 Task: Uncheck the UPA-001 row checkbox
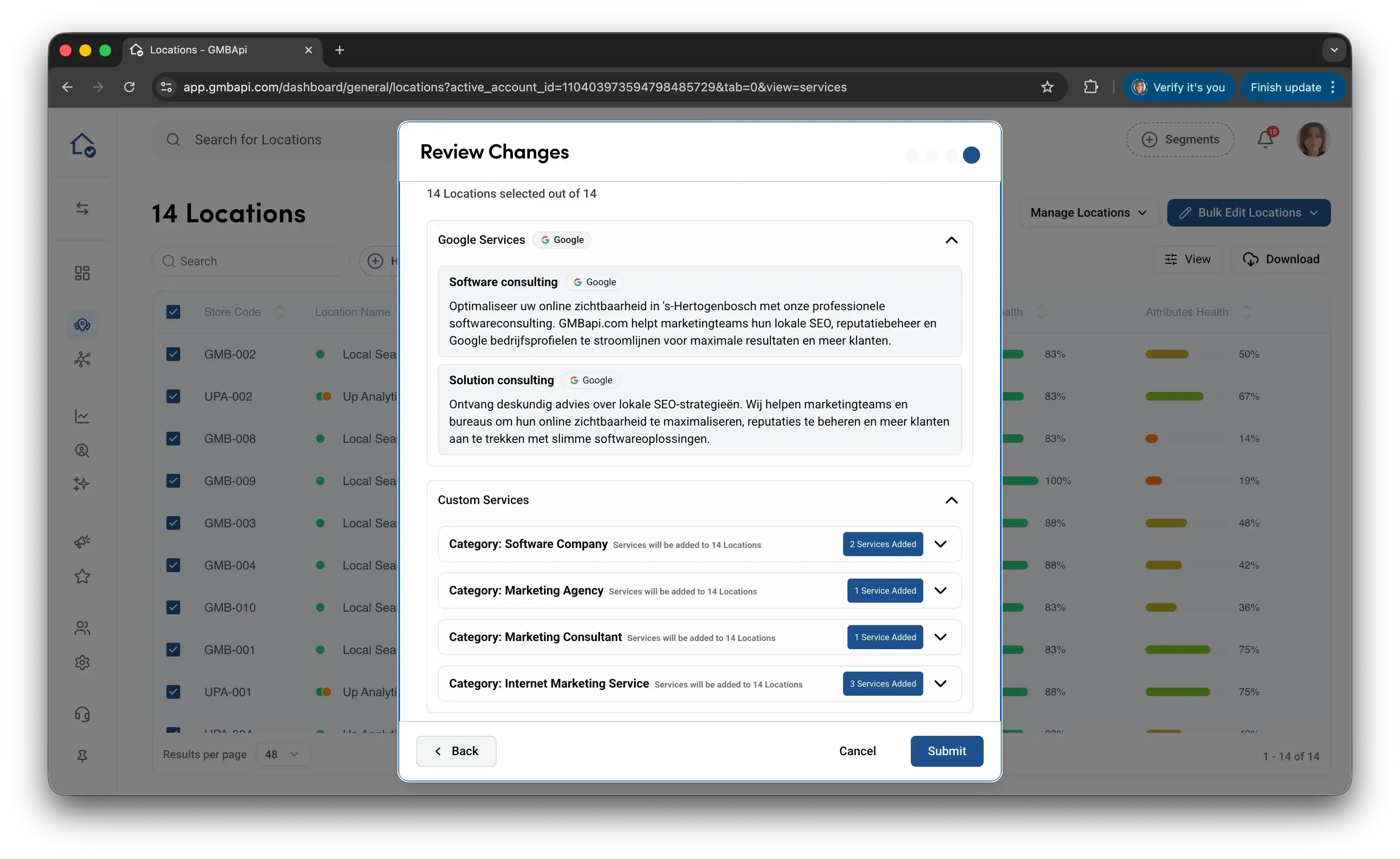point(173,691)
